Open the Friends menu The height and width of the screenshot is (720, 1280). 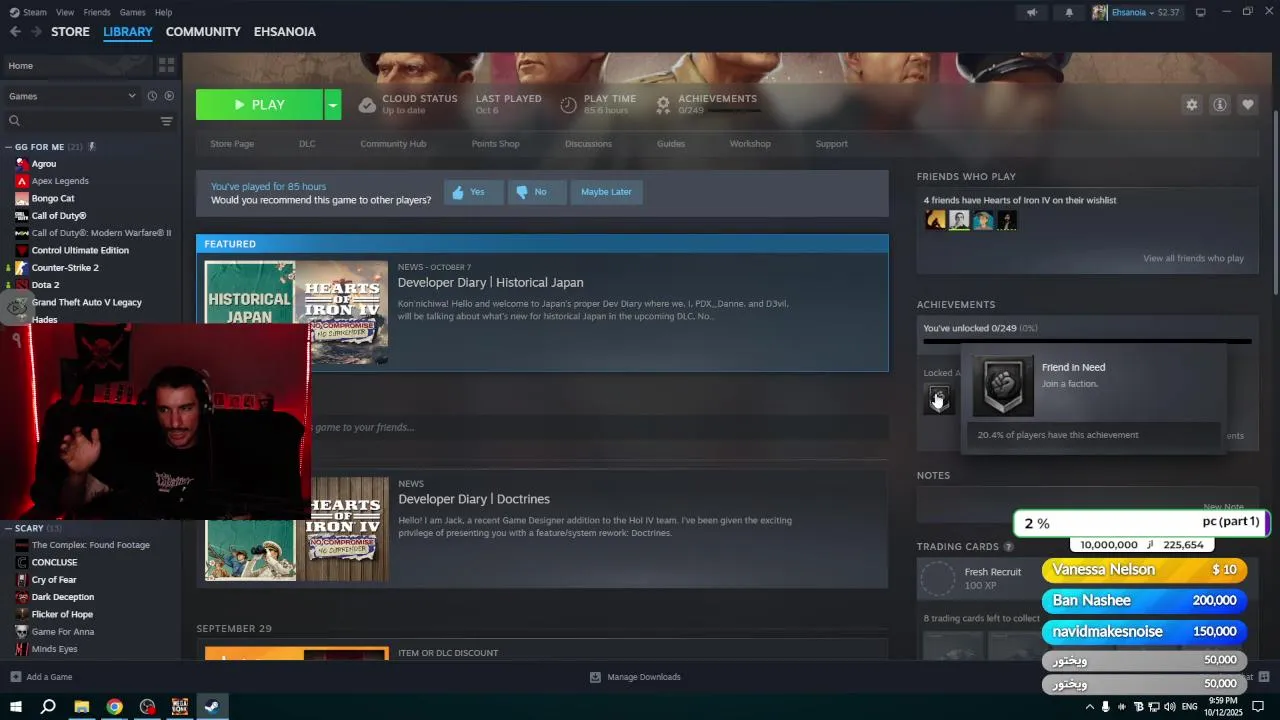tap(97, 12)
